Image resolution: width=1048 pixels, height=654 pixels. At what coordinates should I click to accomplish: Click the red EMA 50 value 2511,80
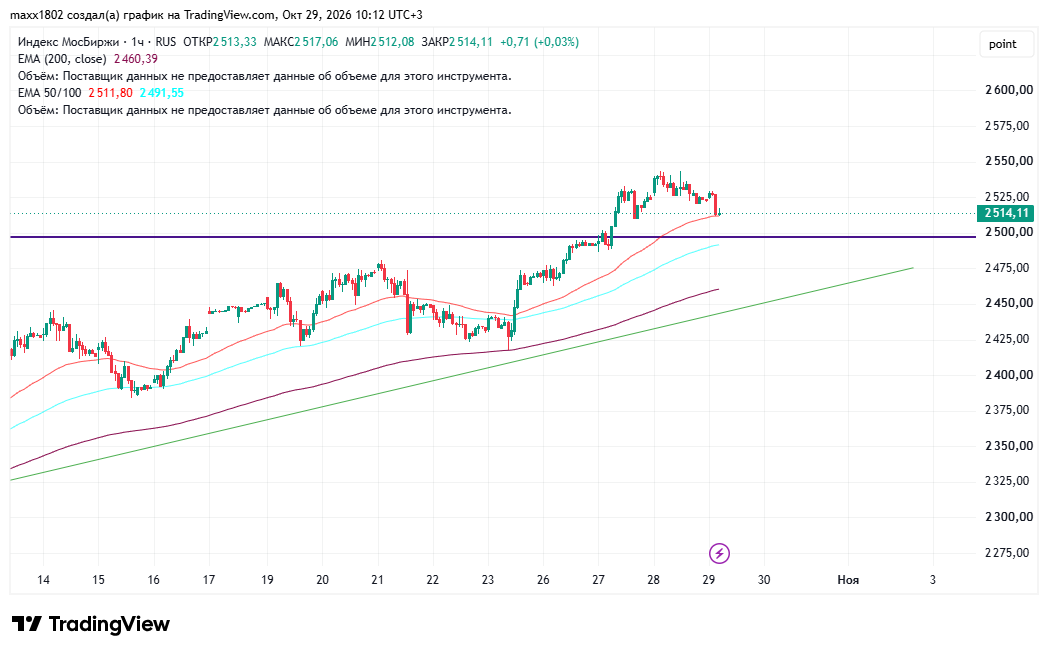tap(110, 93)
